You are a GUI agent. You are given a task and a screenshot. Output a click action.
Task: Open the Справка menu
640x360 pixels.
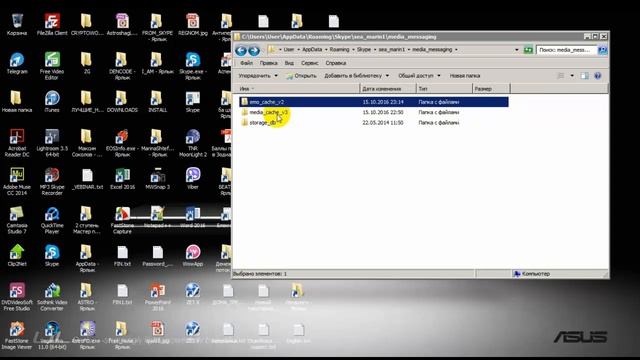point(336,63)
